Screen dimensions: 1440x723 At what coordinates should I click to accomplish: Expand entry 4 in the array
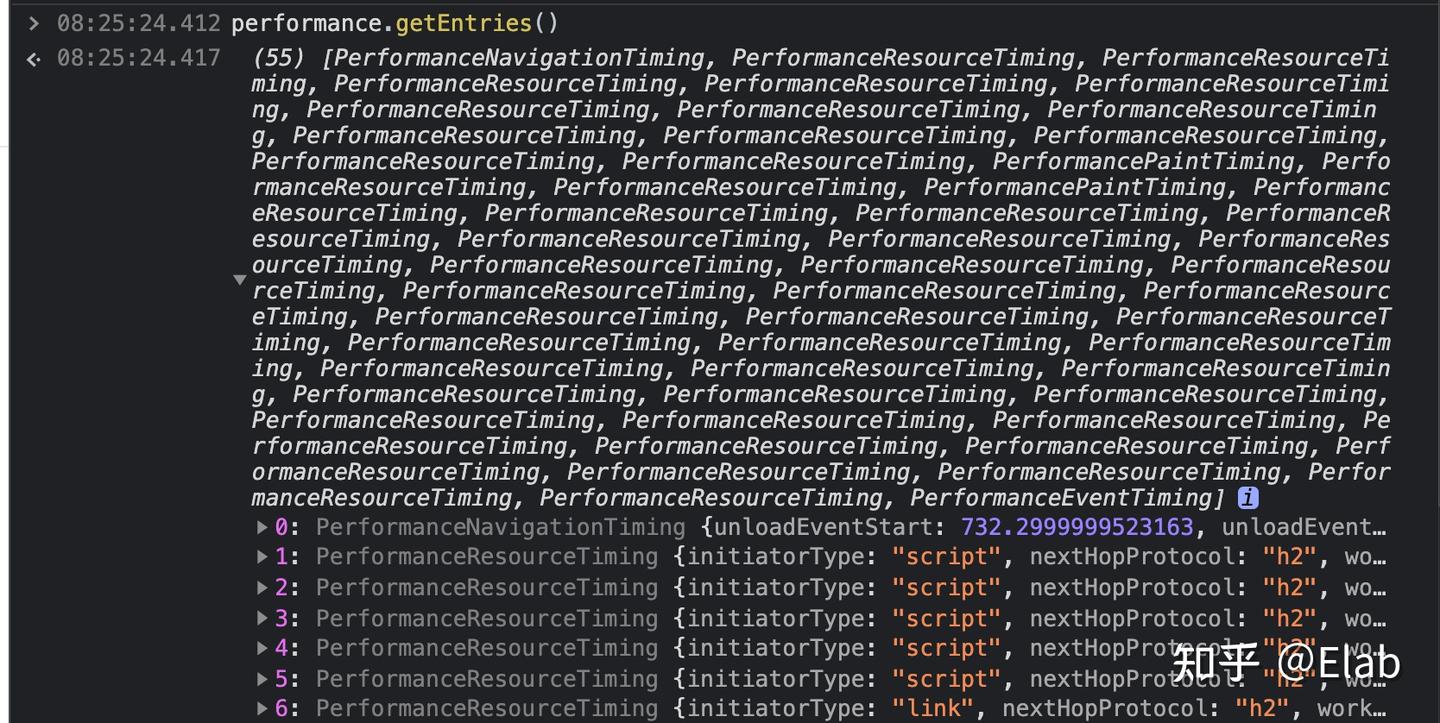pos(262,648)
